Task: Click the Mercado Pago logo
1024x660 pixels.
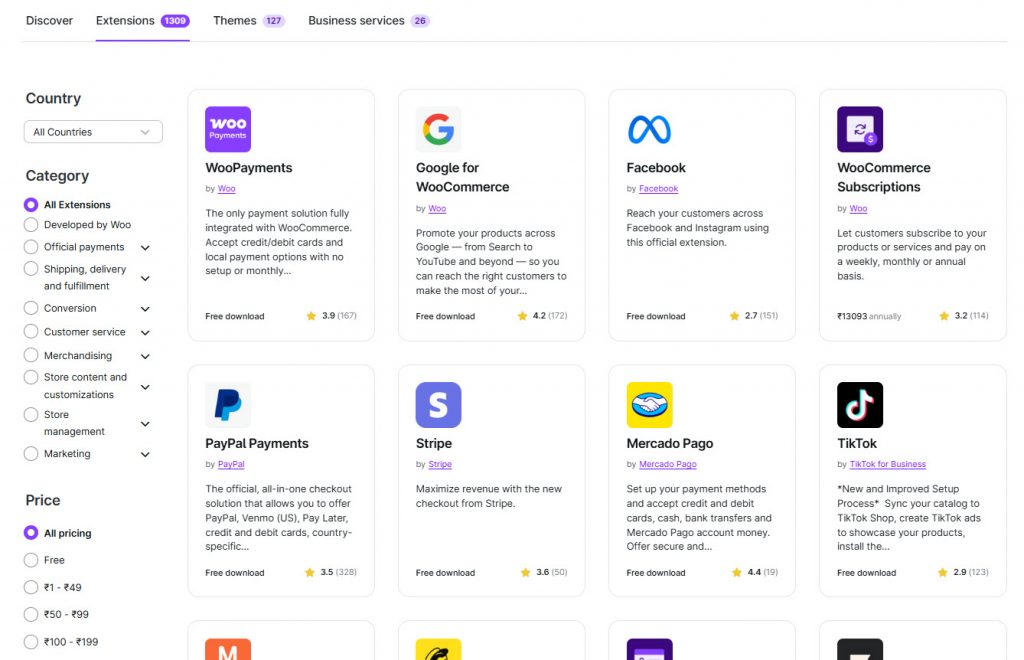Action: (648, 404)
